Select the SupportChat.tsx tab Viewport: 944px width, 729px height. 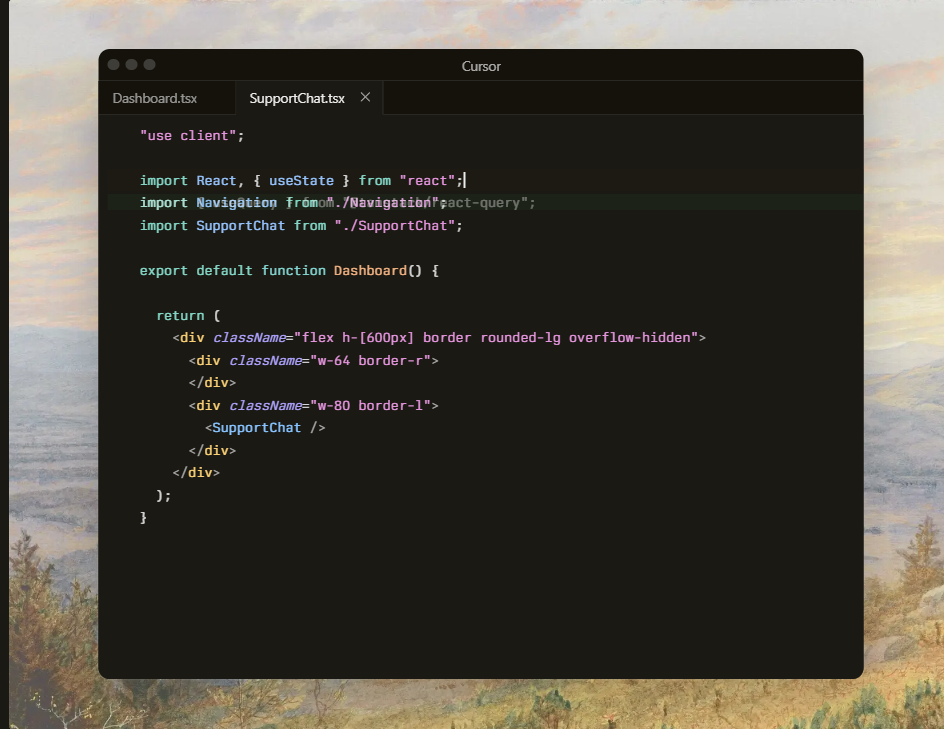pyautogui.click(x=296, y=98)
